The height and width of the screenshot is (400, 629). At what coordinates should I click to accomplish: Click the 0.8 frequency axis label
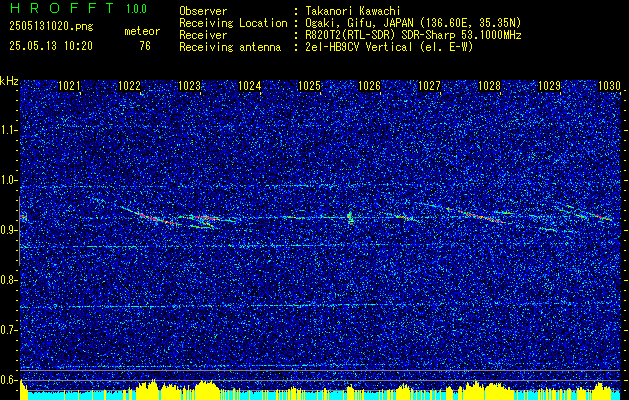(9, 280)
